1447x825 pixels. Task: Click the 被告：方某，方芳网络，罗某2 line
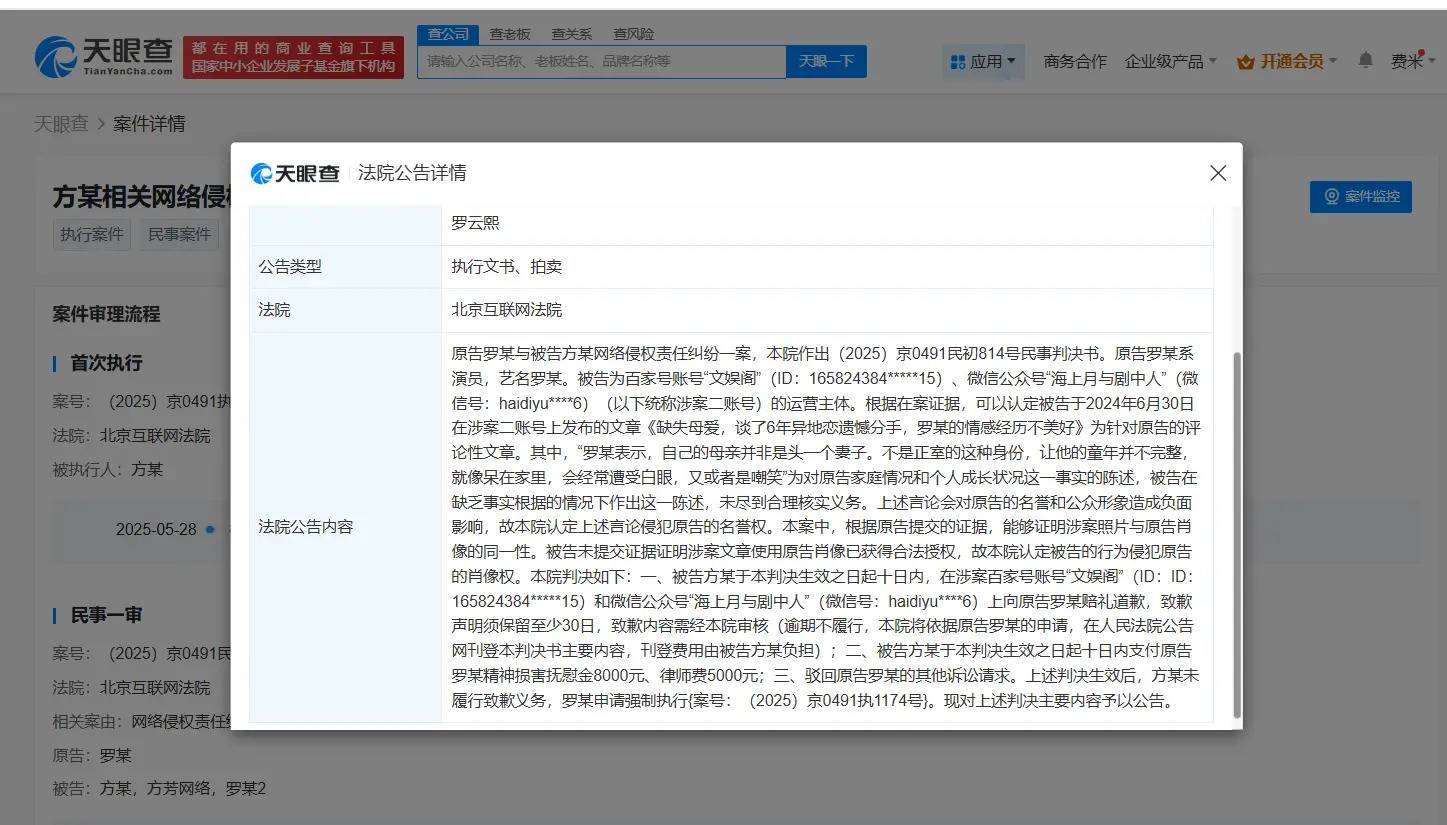[x=159, y=789]
